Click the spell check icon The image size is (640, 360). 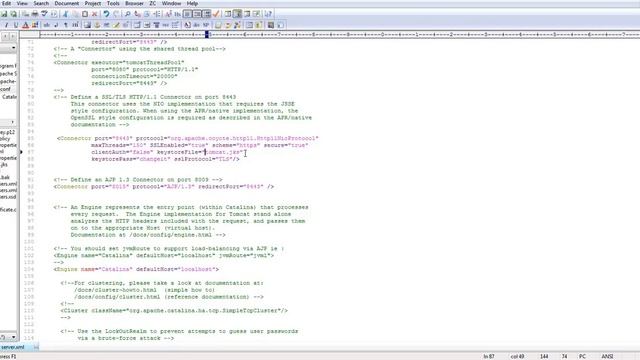pyautogui.click(x=44, y=14)
